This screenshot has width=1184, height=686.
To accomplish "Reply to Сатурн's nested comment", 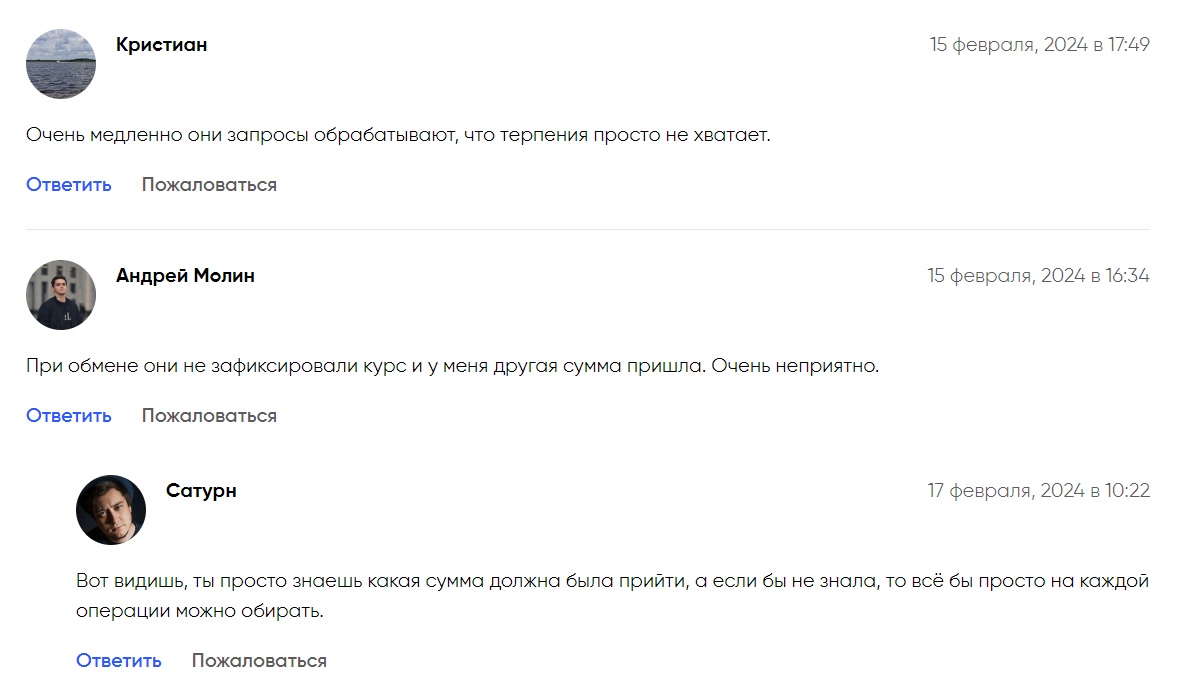I will [x=119, y=661].
